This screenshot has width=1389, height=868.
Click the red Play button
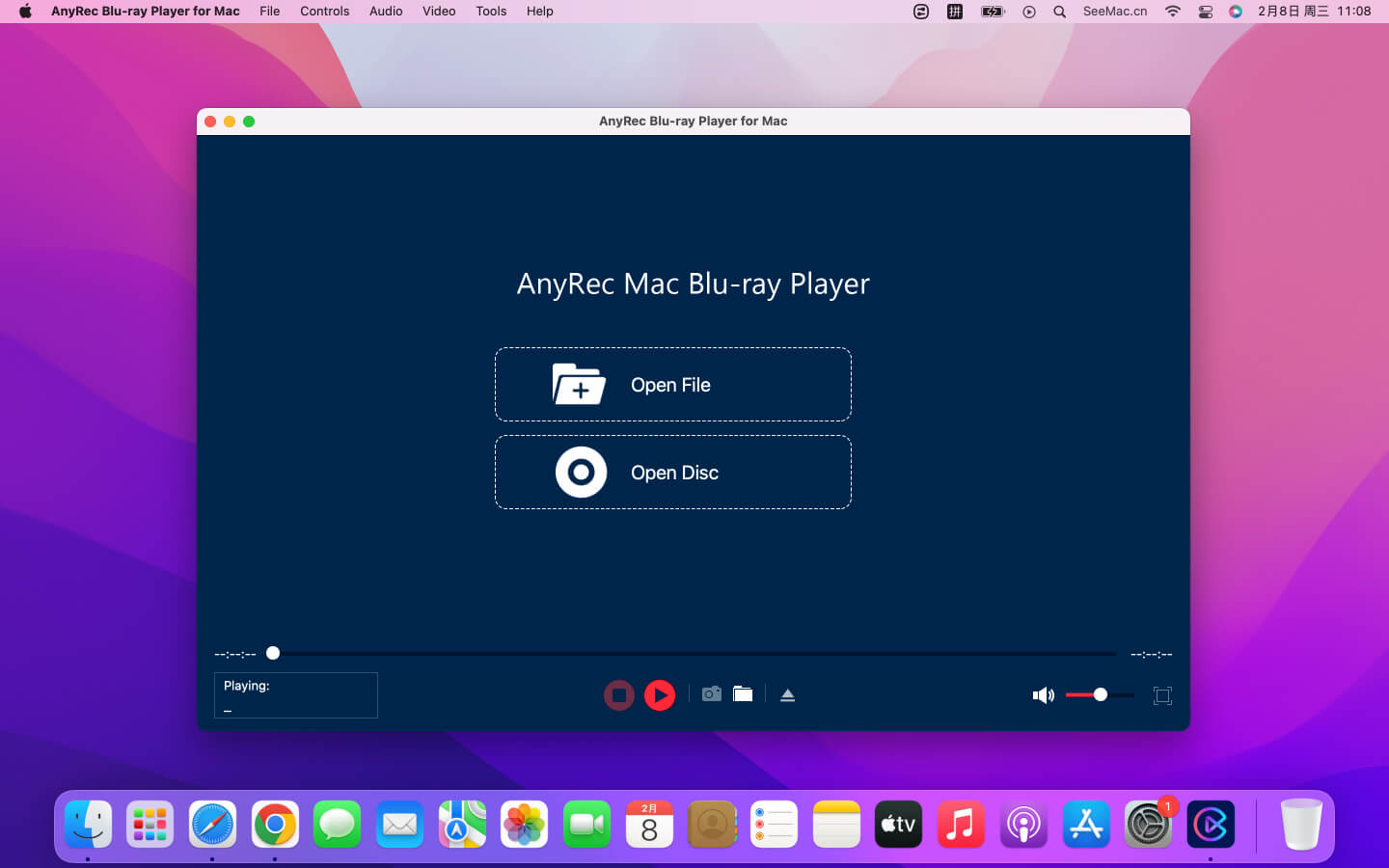pos(660,694)
